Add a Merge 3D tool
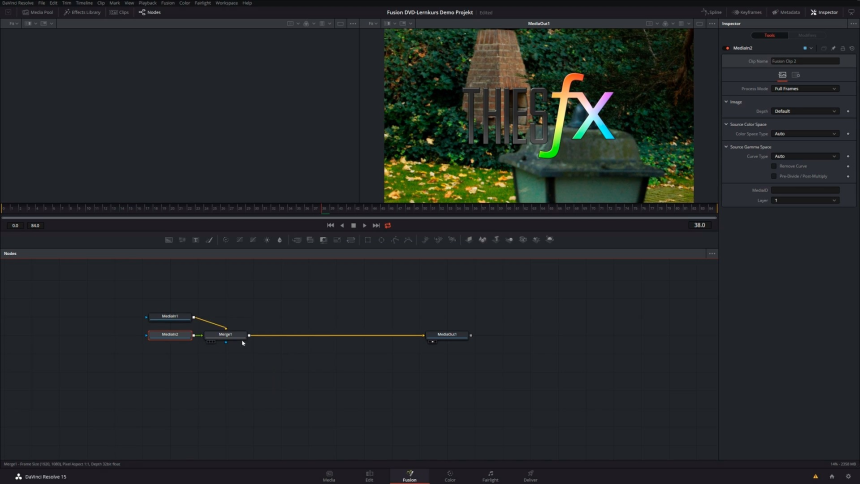The width and height of the screenshot is (860, 484). [x=509, y=240]
